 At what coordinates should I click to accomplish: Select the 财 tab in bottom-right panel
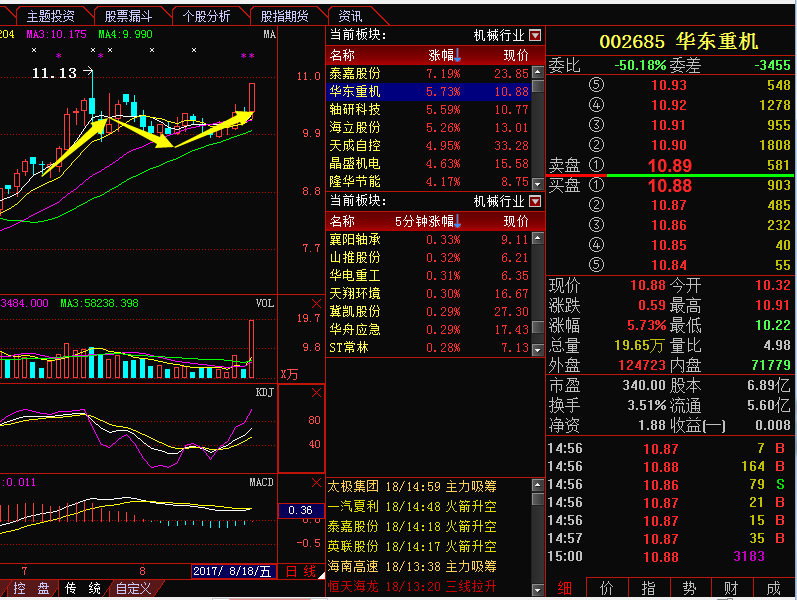(730, 589)
